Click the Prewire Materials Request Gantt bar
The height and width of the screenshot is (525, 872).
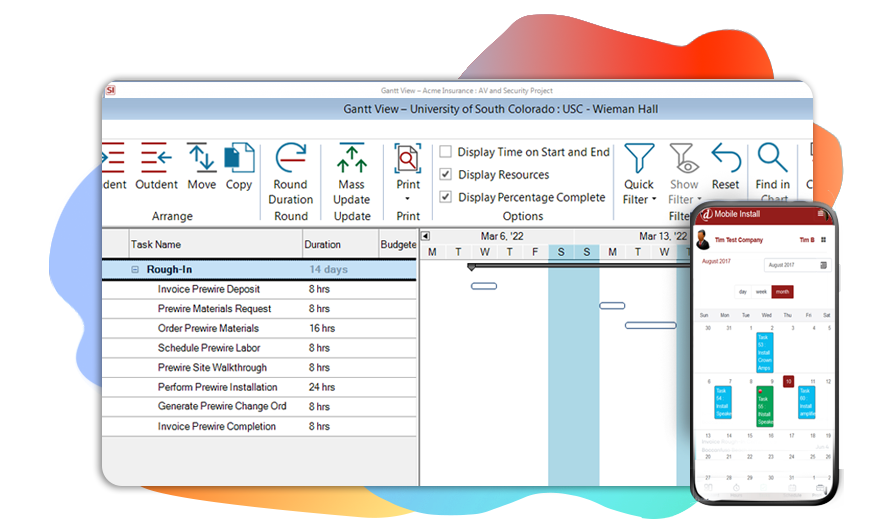pyautogui.click(x=612, y=306)
